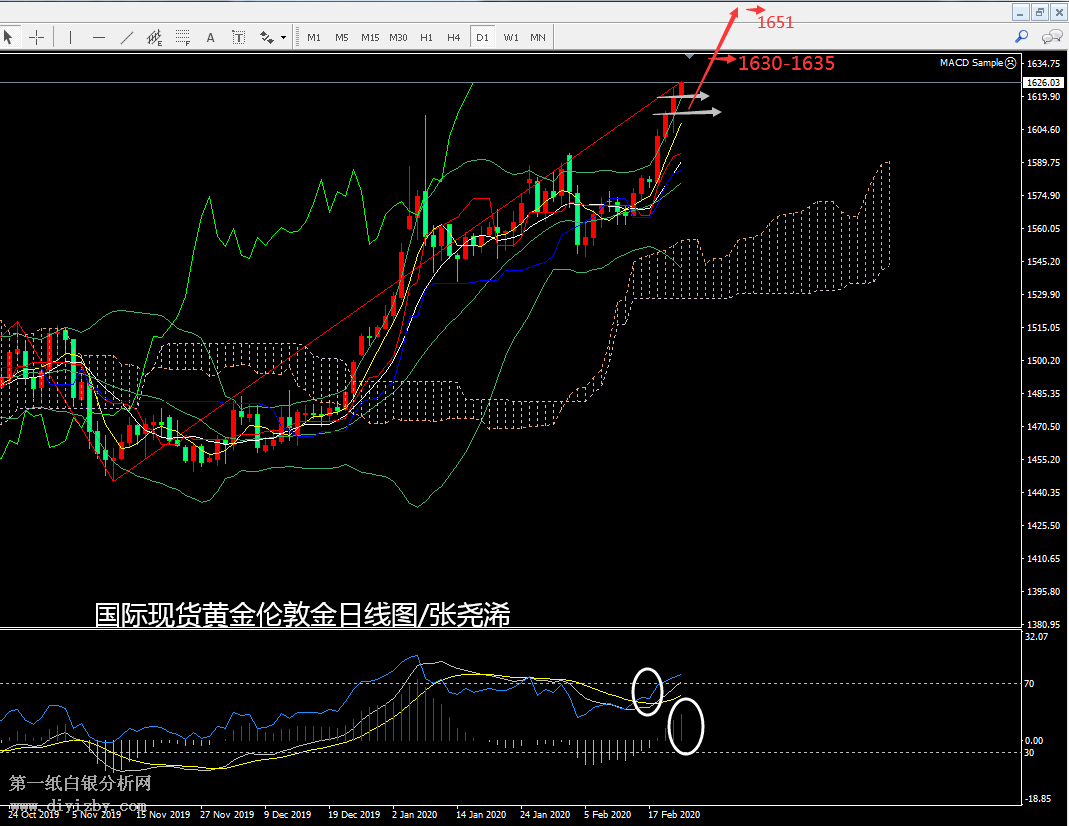Choose the text 'A' annotation tool
This screenshot has height=826, width=1069.
211,37
